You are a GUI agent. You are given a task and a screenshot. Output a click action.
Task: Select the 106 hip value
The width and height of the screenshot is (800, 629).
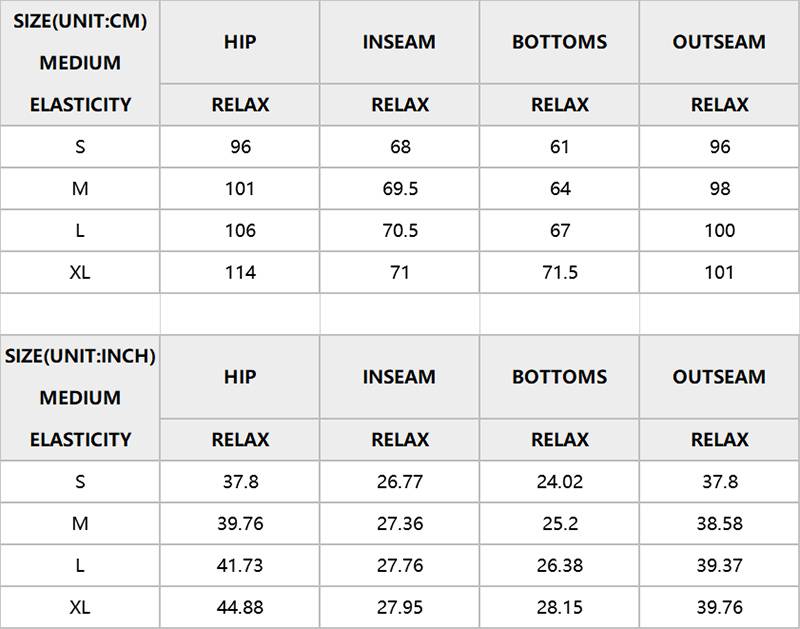(240, 231)
